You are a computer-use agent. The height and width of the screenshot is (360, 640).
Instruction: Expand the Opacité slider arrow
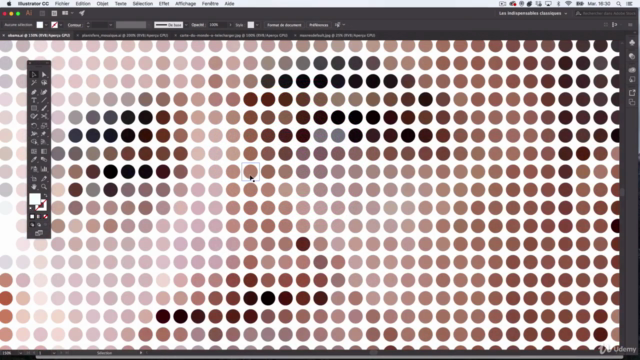click(x=230, y=25)
